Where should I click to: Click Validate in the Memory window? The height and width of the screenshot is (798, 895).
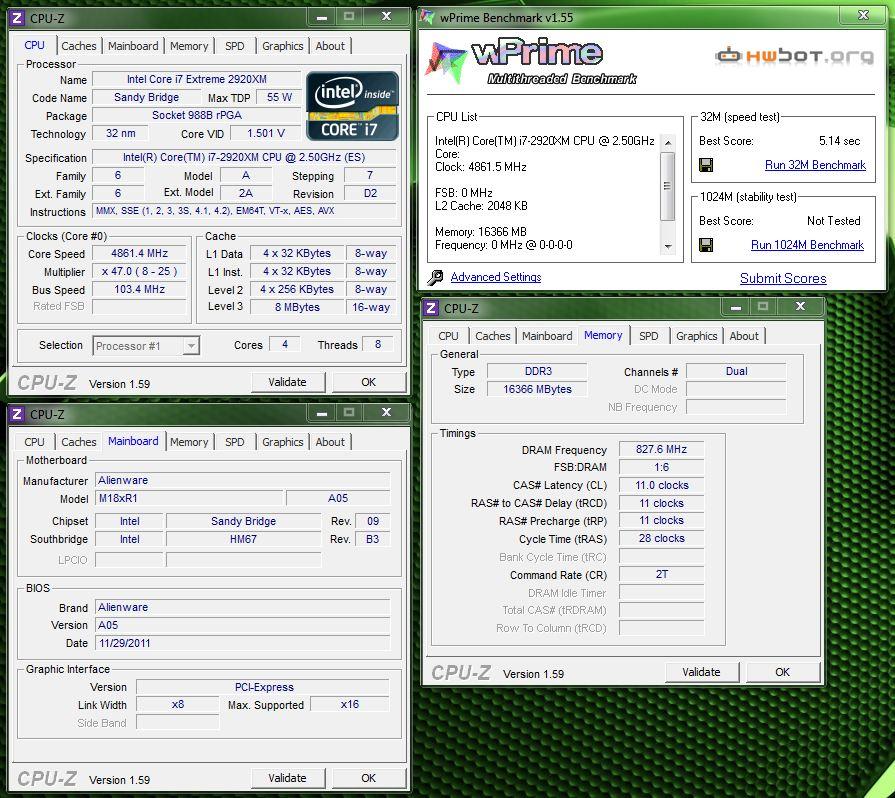click(x=702, y=672)
